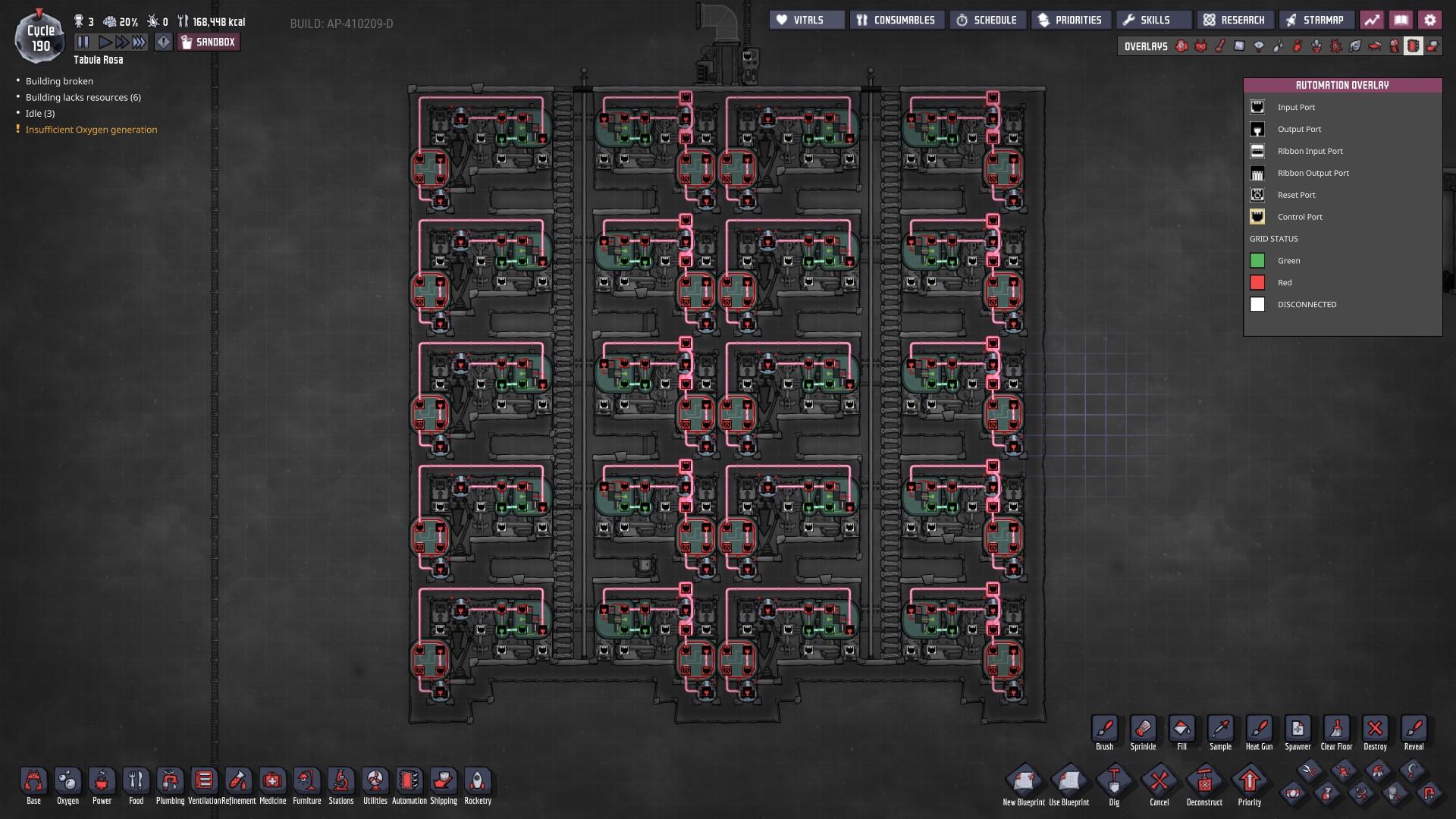
Task: Click the Green grid status swatch
Action: tap(1257, 261)
